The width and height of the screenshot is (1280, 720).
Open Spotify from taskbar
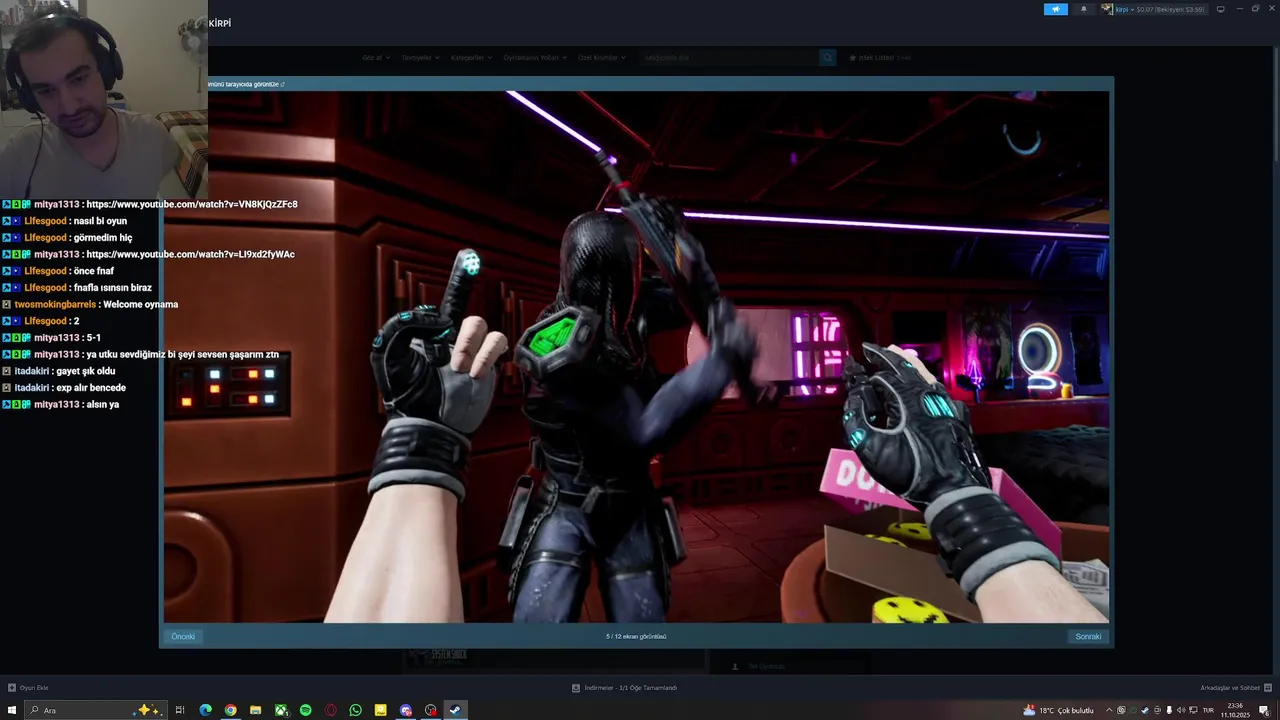[x=305, y=710]
